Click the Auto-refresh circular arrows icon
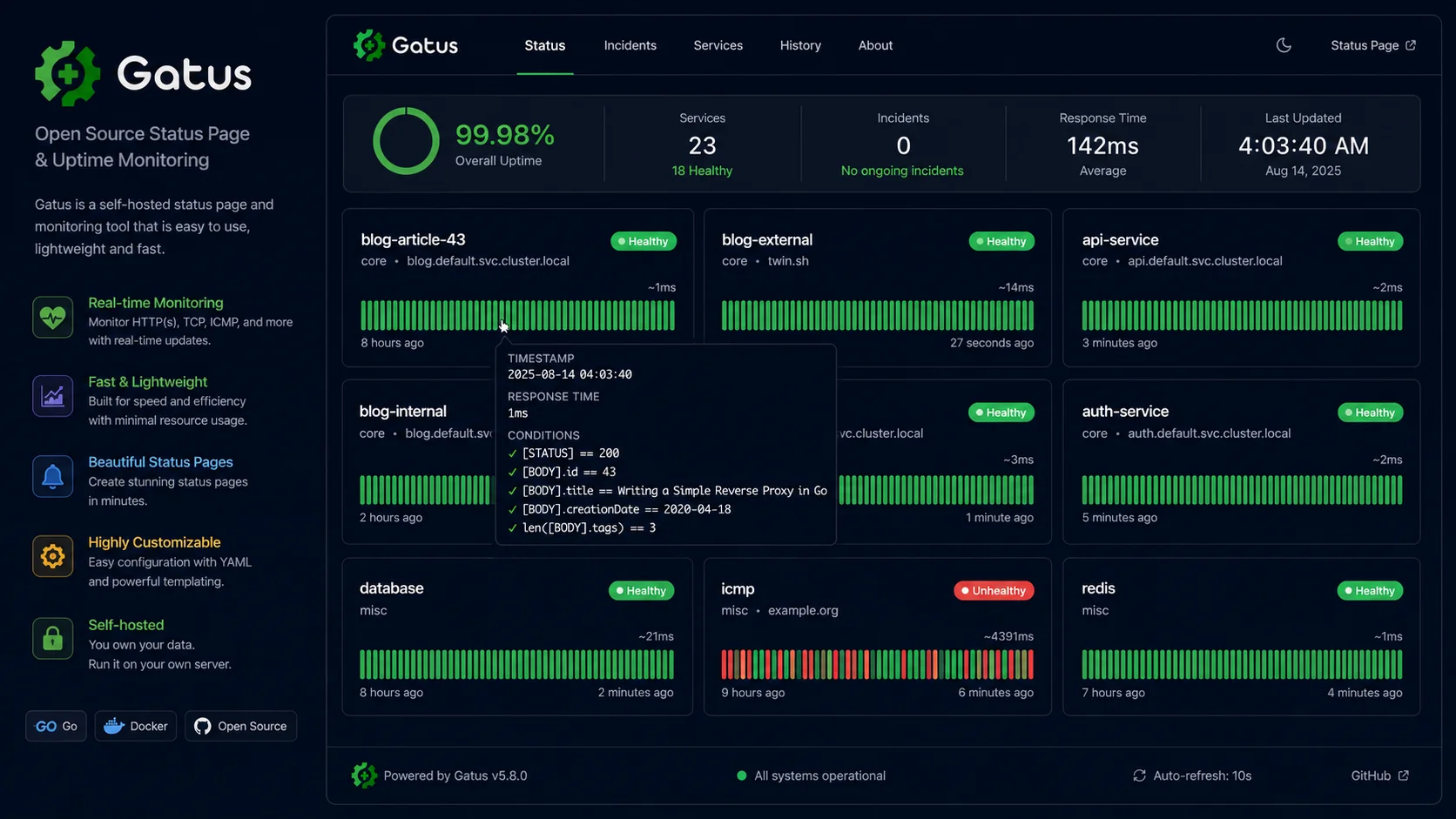This screenshot has width=1456, height=819. 1139,775
